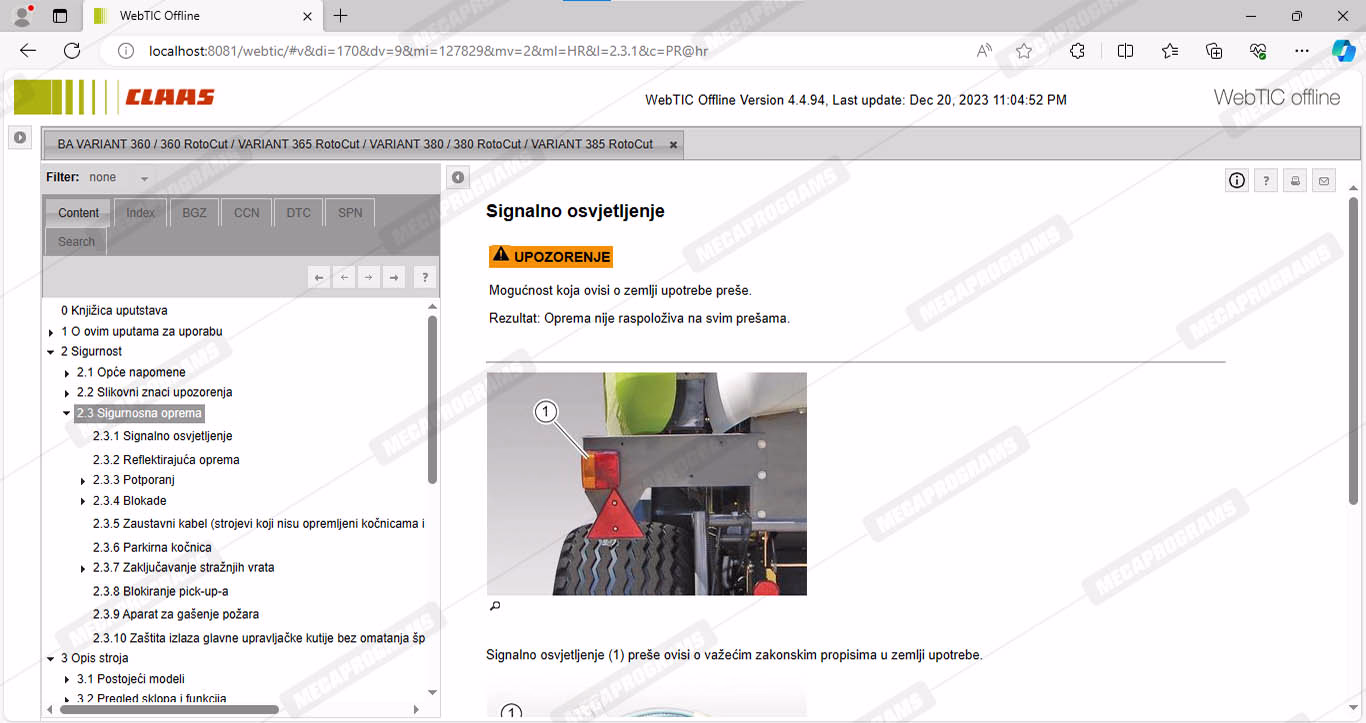This screenshot has height=723, width=1366.
Task: Click the signal light photo thumbnail
Action: [x=646, y=484]
